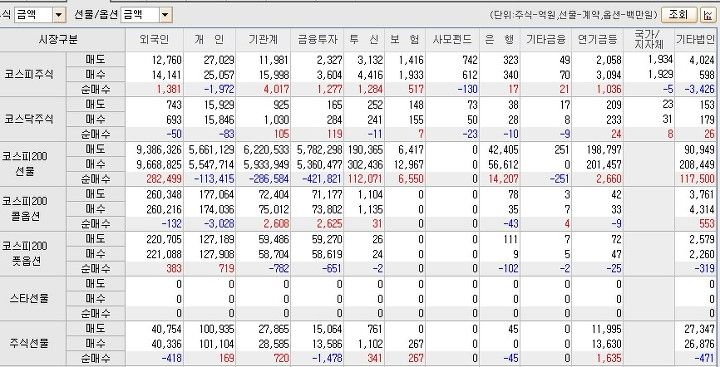This screenshot has height=367, width=720.
Task: Click call option individual net -3,028
Action: 219,224
